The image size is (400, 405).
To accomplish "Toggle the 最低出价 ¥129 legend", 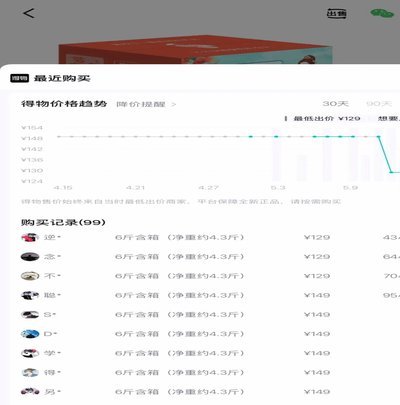I will pos(322,118).
